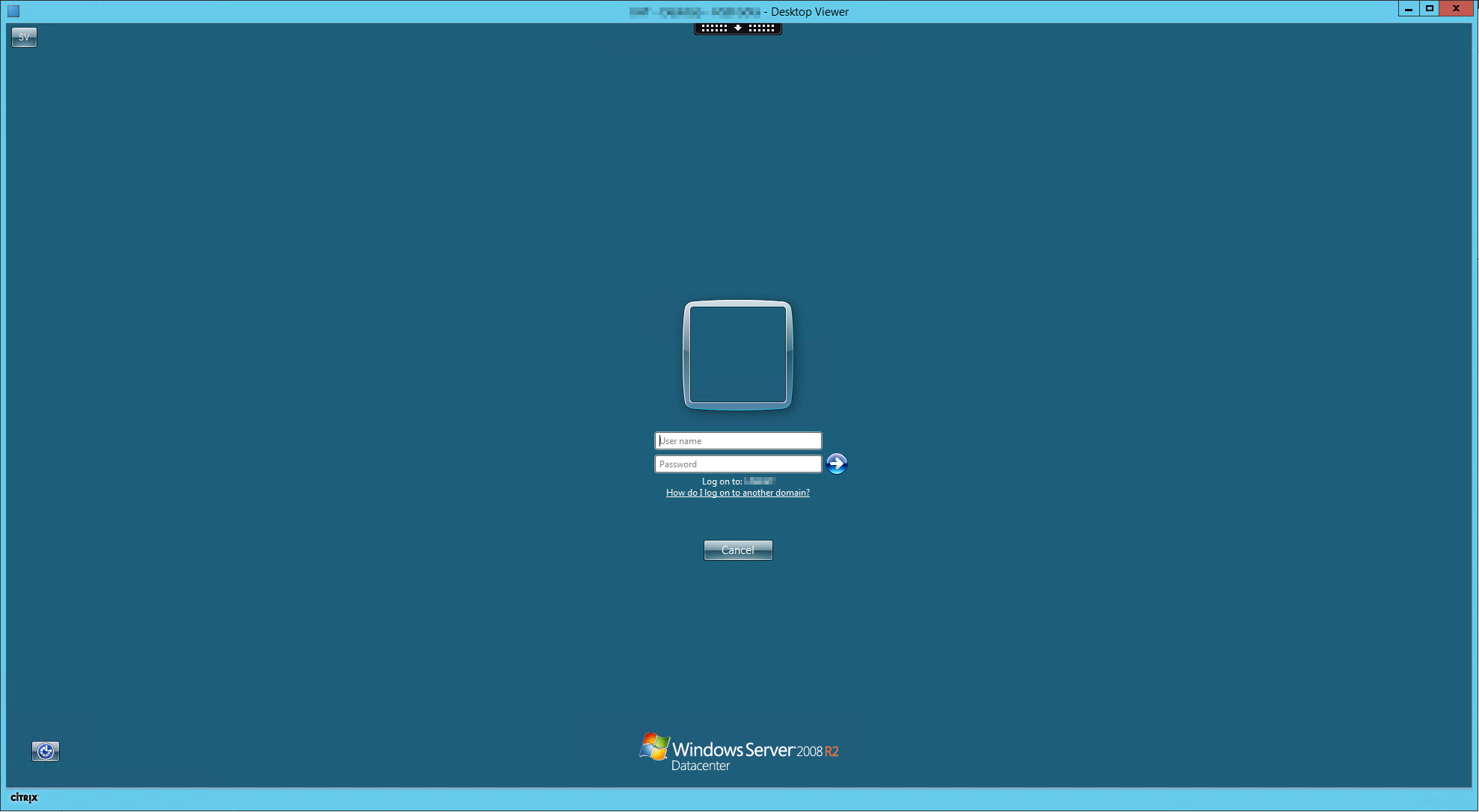
Task: Click the Windows Server 2008 R2 logo
Action: click(x=739, y=750)
